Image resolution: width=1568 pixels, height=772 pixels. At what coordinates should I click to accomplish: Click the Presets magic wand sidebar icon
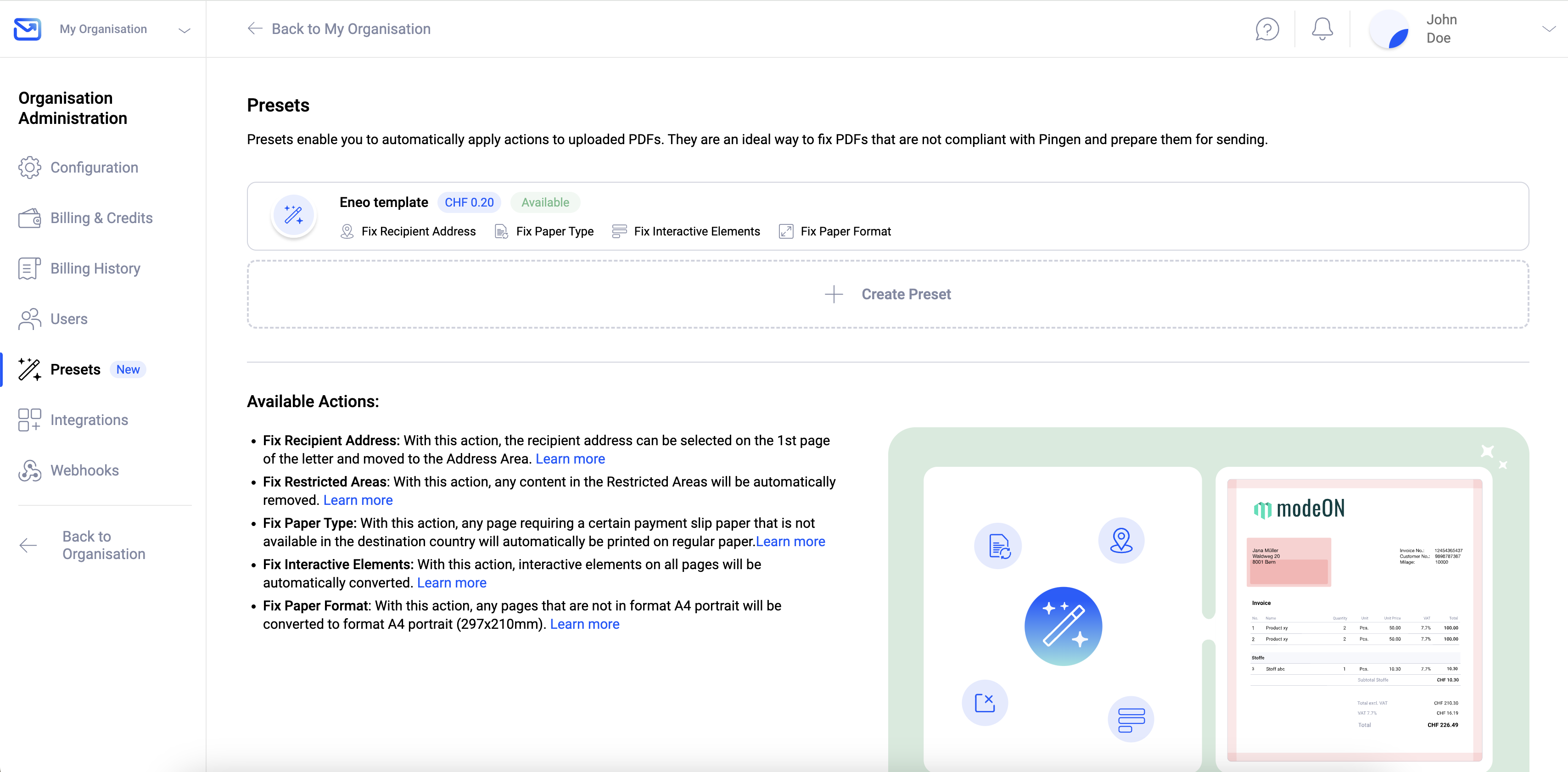click(29, 369)
